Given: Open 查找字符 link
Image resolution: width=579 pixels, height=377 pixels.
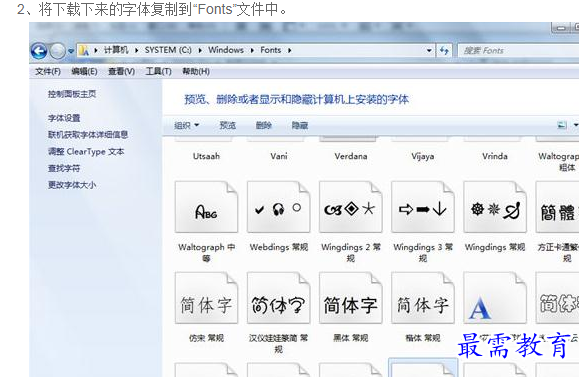Looking at the screenshot, I should pyautogui.click(x=64, y=168).
